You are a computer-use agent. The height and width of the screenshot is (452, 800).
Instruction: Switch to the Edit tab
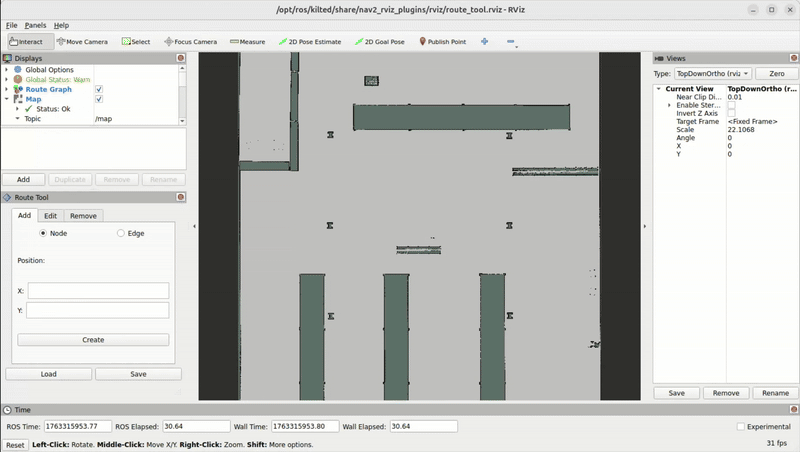(x=50, y=216)
